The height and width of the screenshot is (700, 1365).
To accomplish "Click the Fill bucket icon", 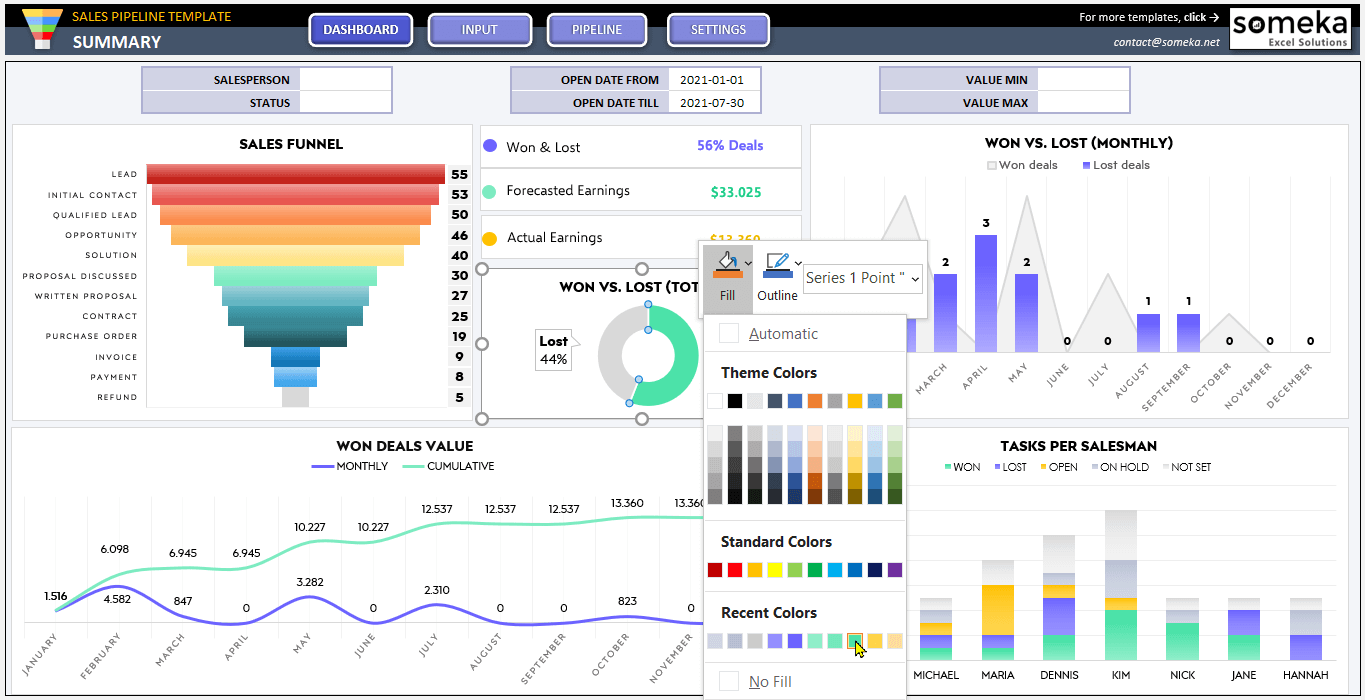I will click(728, 263).
